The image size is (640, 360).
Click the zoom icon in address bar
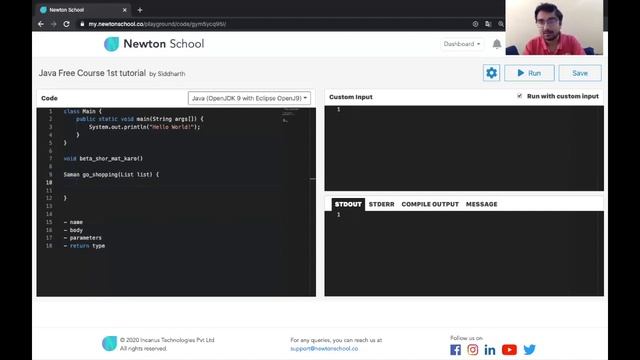500,24
